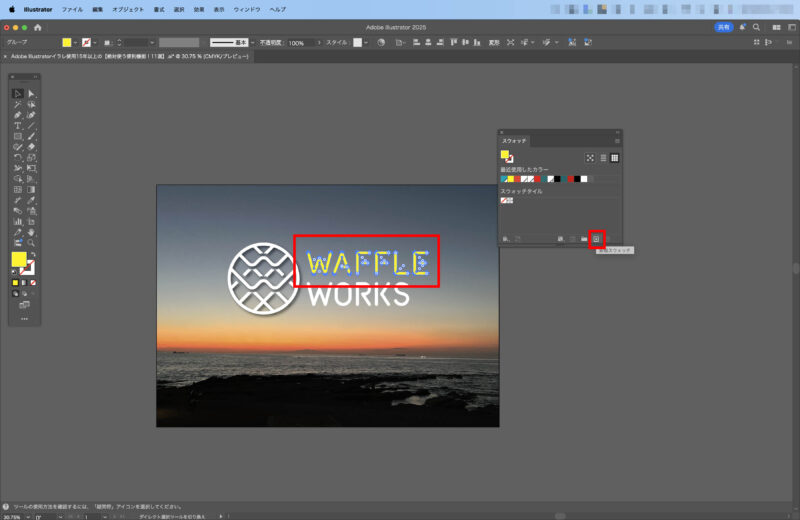Click the search magnifier in top right
The image size is (800, 520).
click(x=757, y=27)
